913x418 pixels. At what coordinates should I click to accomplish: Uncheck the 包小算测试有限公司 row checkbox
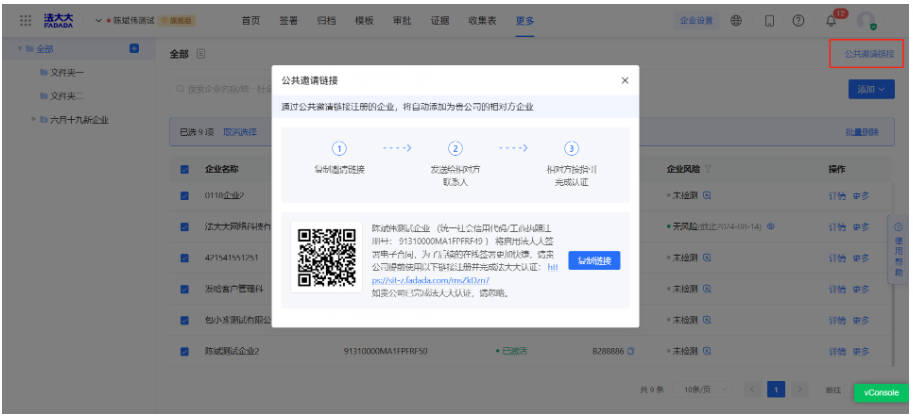point(185,320)
